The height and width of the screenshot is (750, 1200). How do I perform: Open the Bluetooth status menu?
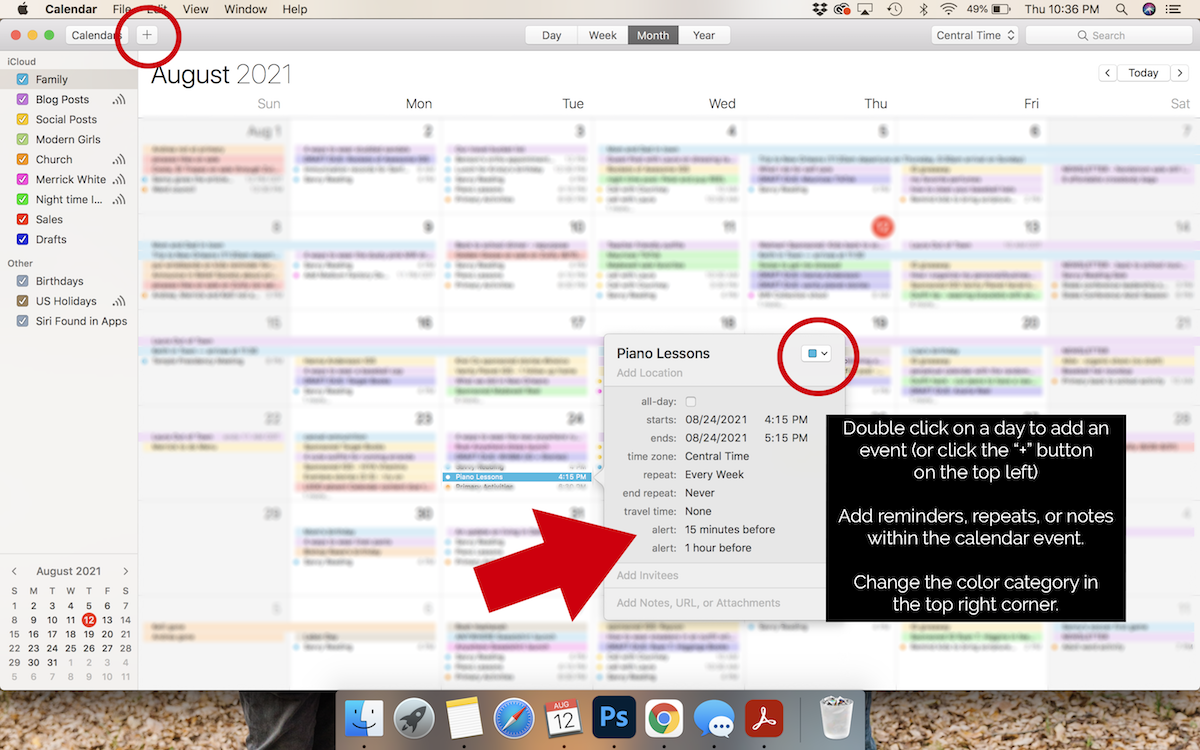point(922,9)
